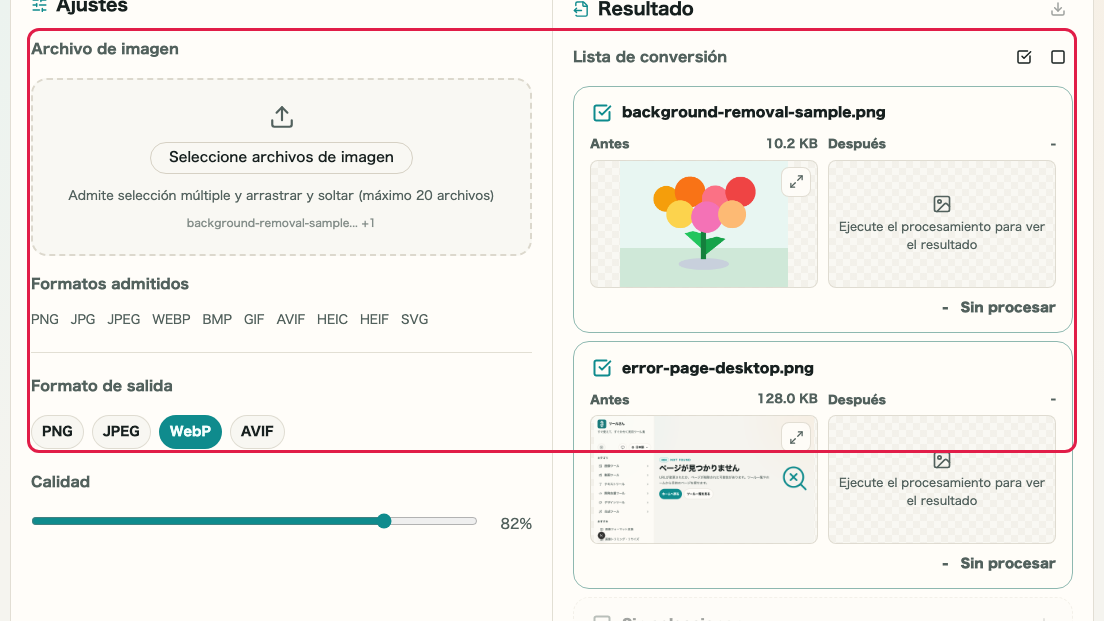Click the SVG supported format label
Image resolution: width=1104 pixels, height=621 pixels.
[415, 320]
